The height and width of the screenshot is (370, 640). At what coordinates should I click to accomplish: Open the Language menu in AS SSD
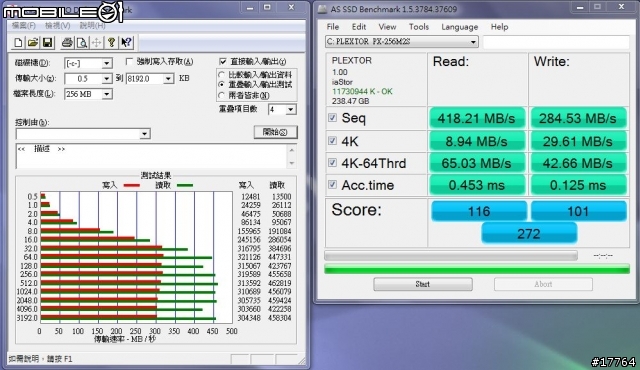[460, 27]
